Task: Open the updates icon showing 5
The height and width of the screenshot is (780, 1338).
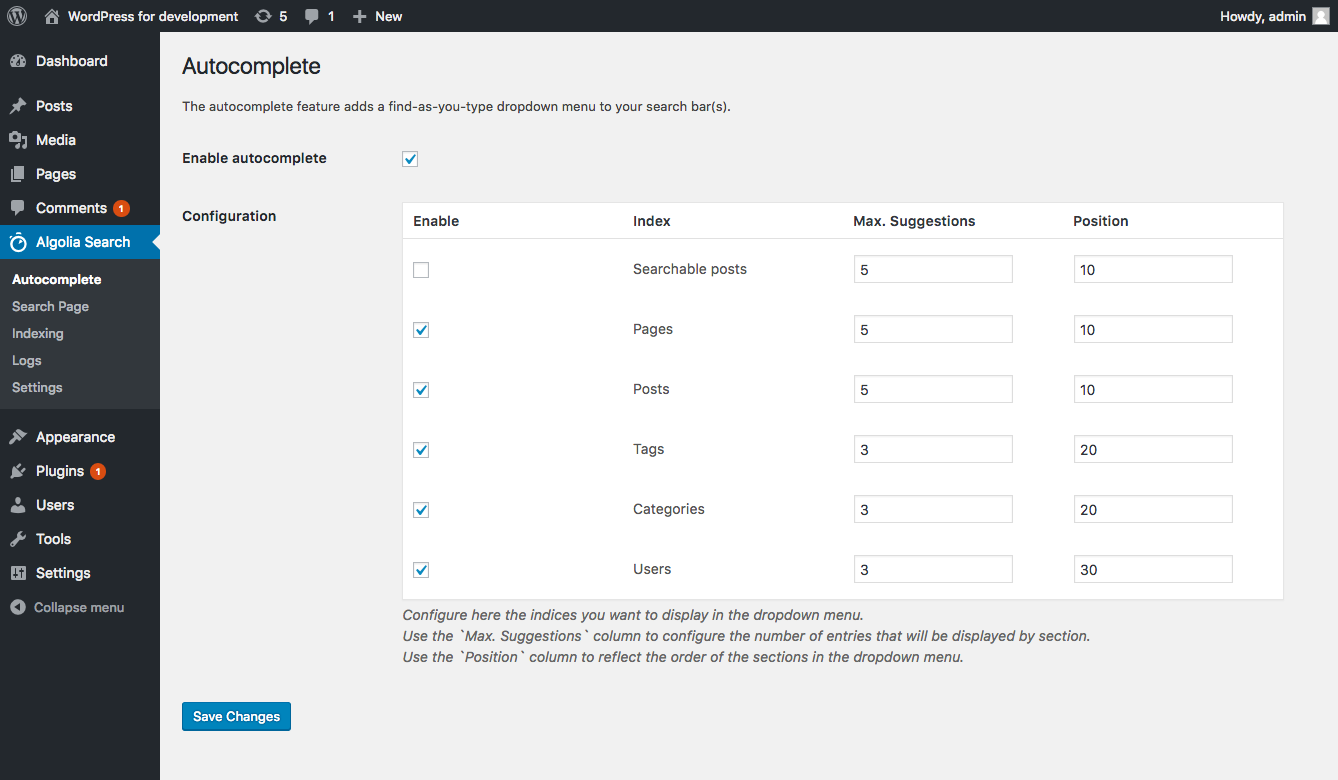Action: (x=263, y=16)
